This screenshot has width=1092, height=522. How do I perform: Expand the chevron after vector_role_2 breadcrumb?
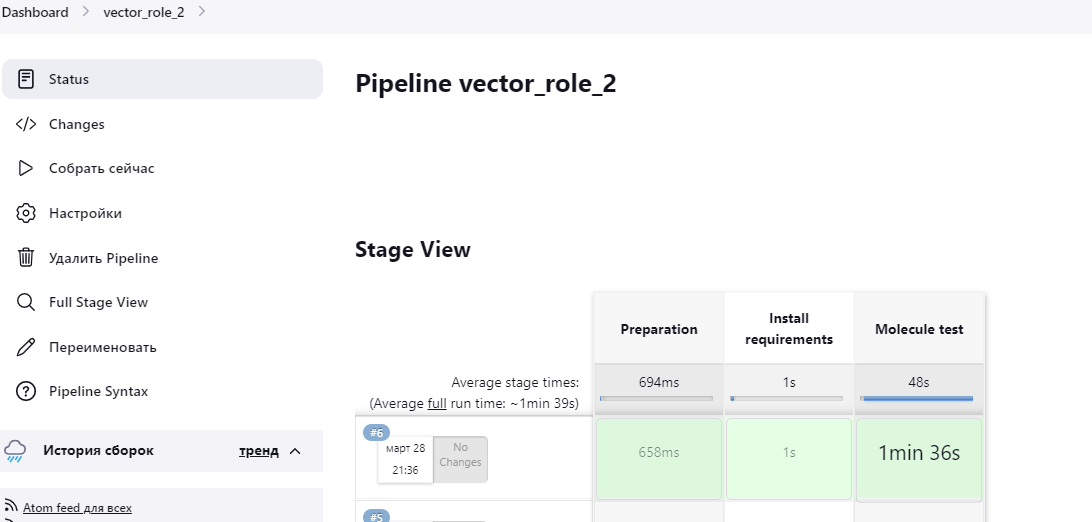pyautogui.click(x=202, y=12)
